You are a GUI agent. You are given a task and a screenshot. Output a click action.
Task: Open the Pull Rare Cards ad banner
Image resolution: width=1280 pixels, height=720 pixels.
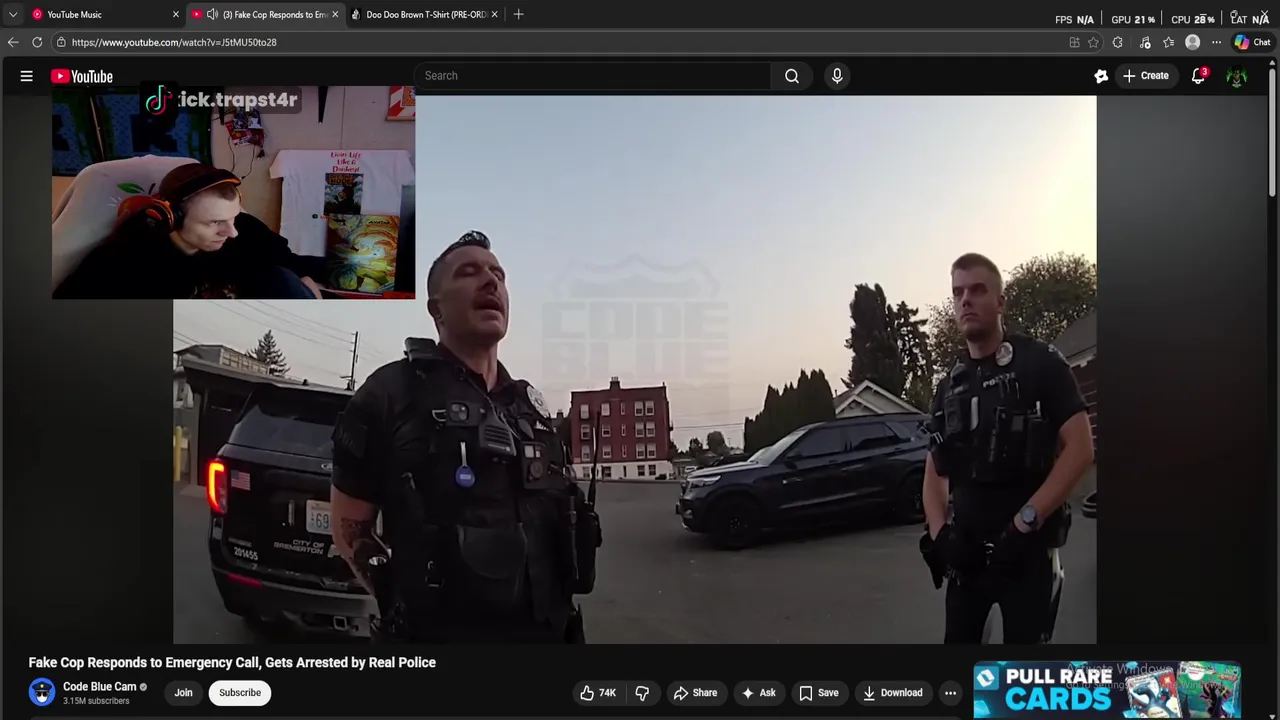[1107, 690]
